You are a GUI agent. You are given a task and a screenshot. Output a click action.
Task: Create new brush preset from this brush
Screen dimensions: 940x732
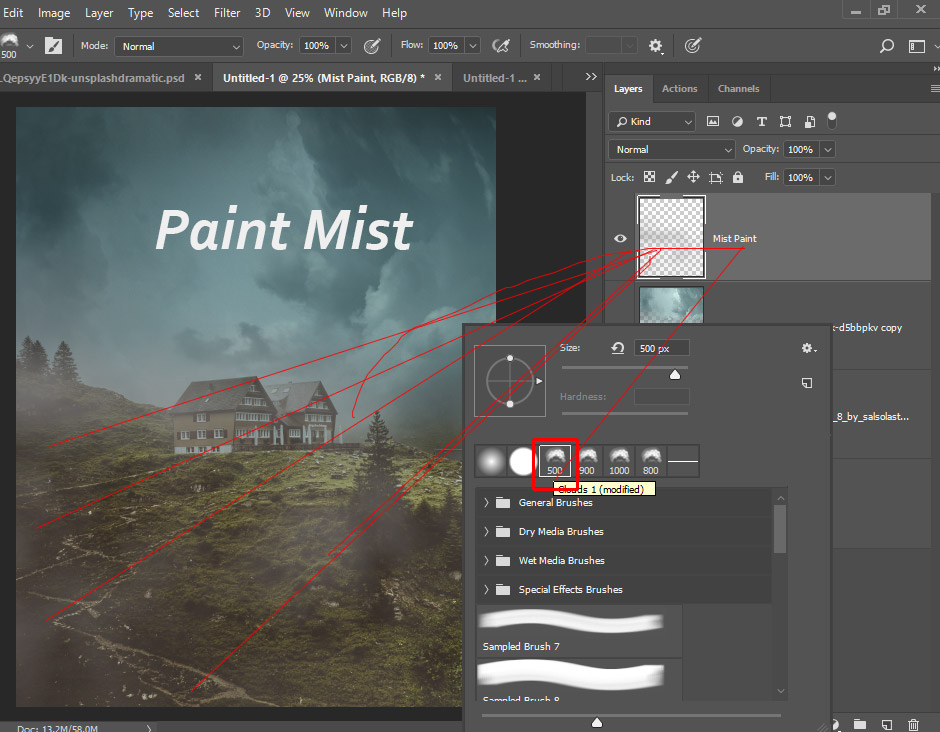point(807,382)
